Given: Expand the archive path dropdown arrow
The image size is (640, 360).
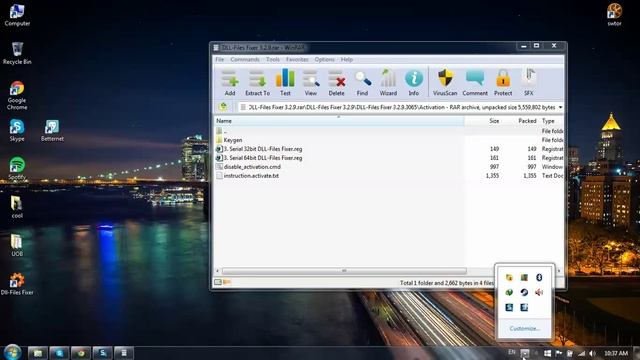Looking at the screenshot, I should 560,107.
